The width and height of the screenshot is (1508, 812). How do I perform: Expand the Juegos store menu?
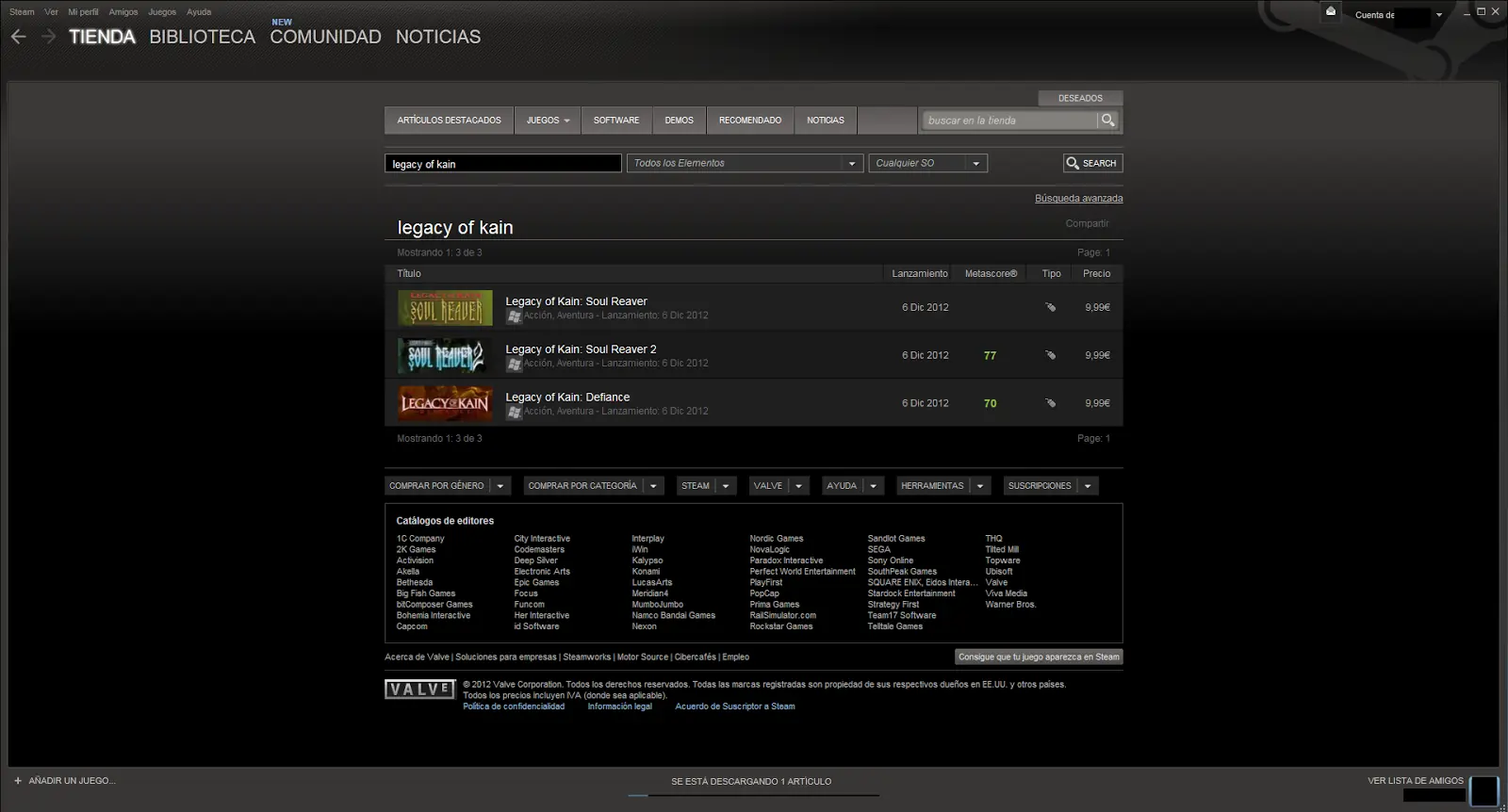[x=548, y=121]
